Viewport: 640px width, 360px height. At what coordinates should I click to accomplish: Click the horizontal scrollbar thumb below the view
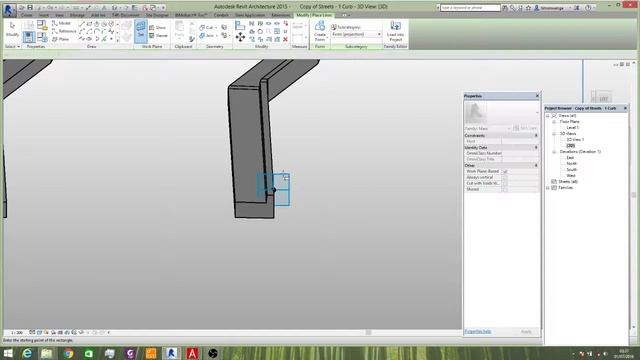point(369,333)
